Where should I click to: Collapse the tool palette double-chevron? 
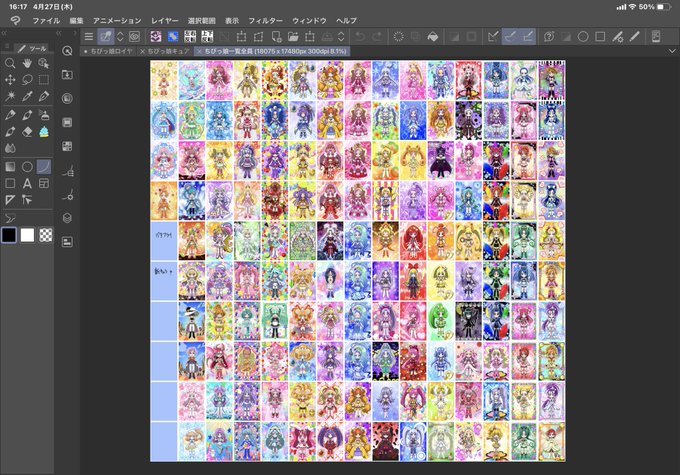4,33
